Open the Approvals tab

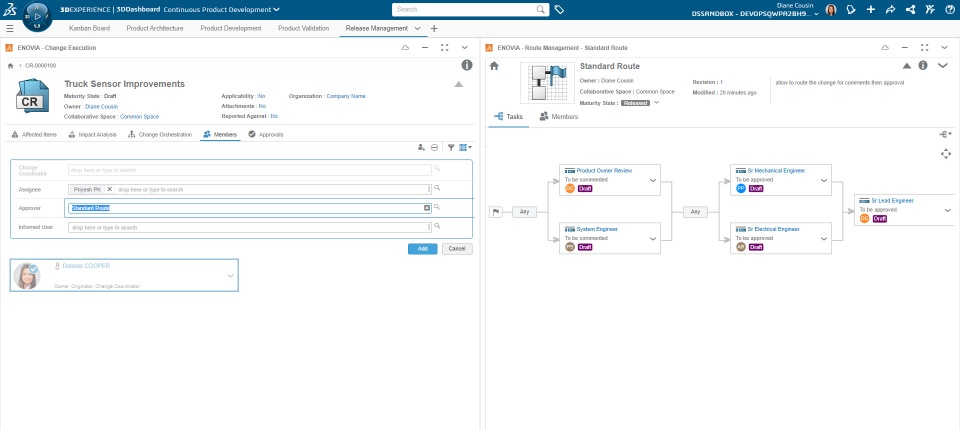(x=266, y=134)
